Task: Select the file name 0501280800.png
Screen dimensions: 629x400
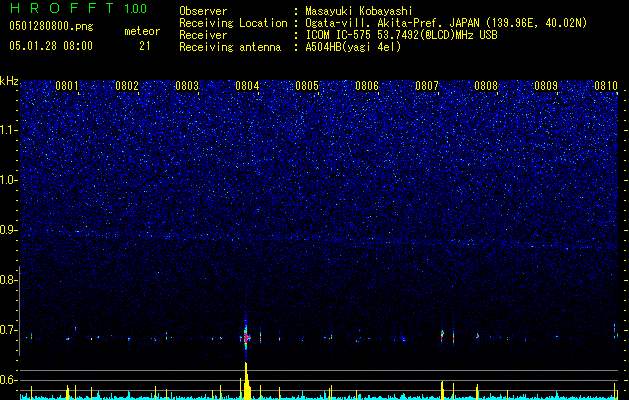Action: 51,26
